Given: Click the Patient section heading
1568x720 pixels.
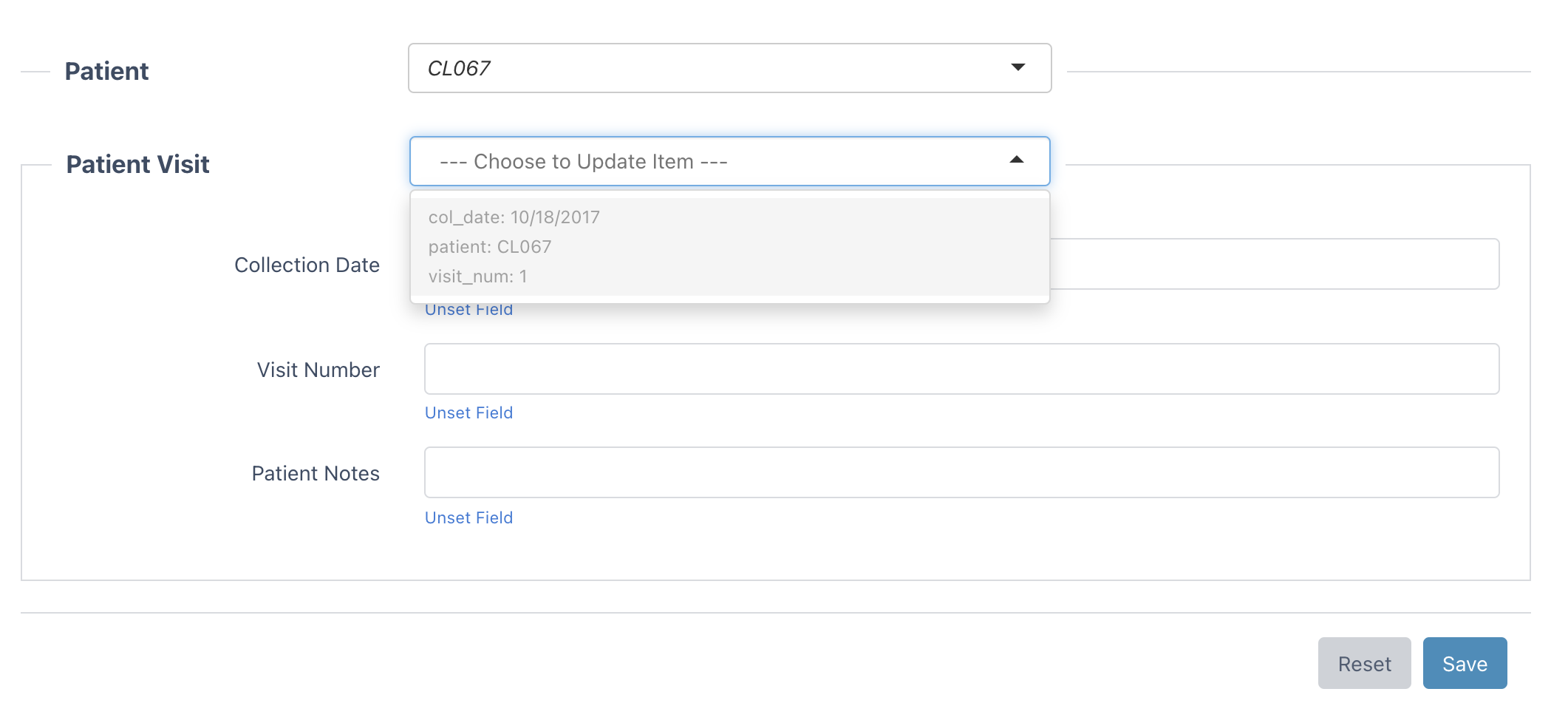Looking at the screenshot, I should click(106, 71).
